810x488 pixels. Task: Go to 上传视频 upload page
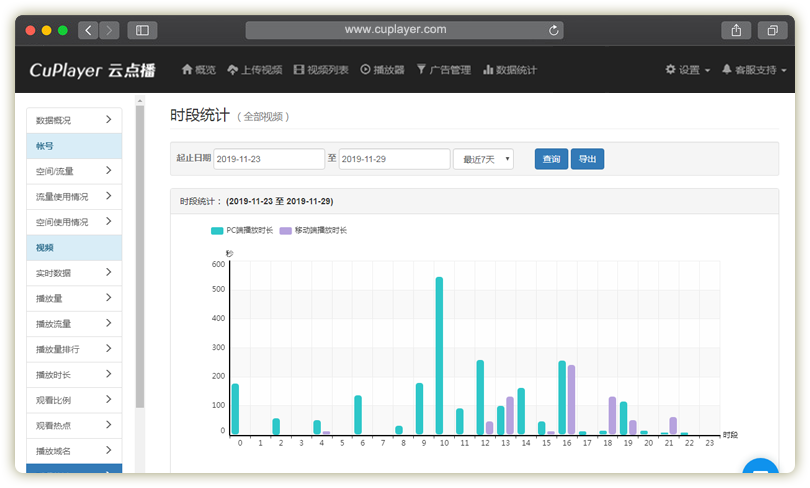coord(255,70)
